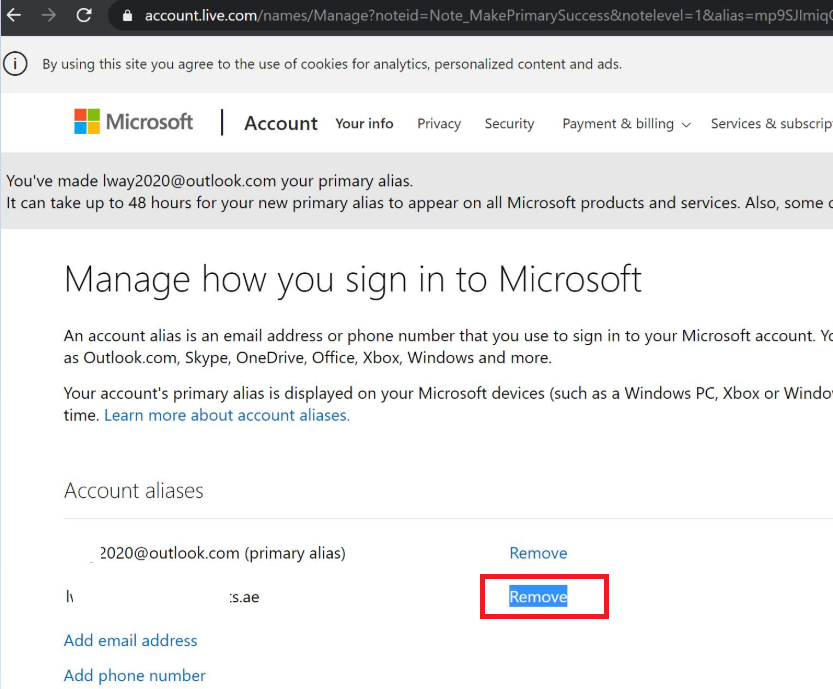This screenshot has height=689, width=833.
Task: Switch to the Security tab
Action: 509,123
